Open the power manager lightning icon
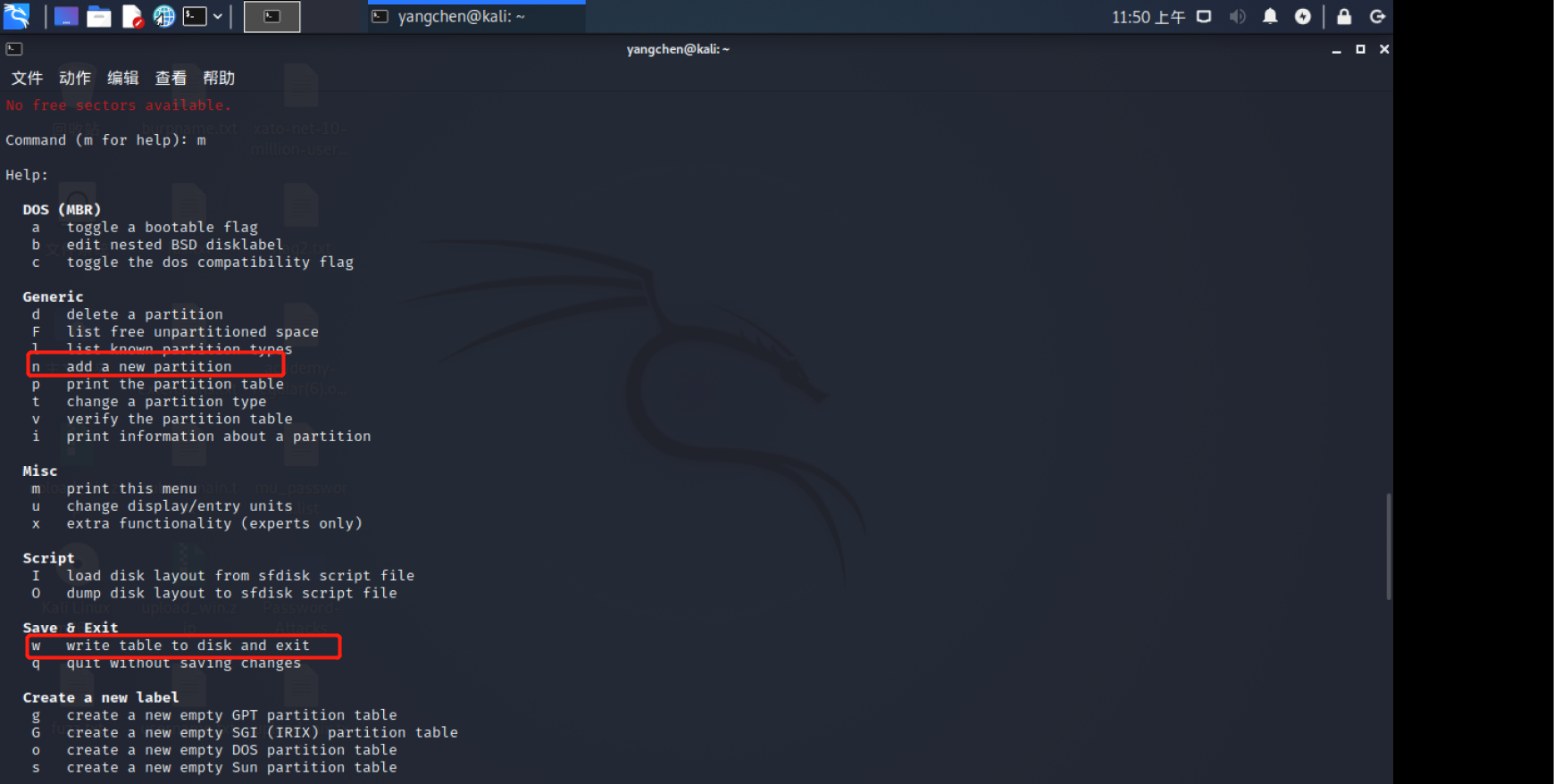1554x784 pixels. point(1303,16)
